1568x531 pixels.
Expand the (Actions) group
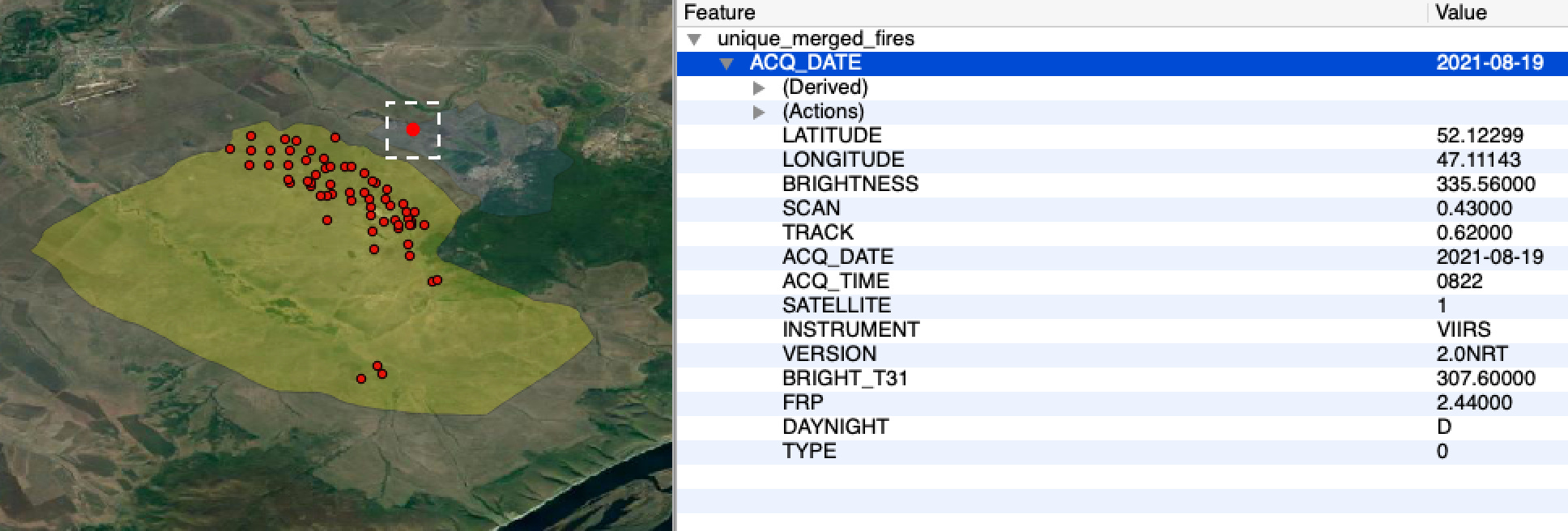click(x=759, y=112)
